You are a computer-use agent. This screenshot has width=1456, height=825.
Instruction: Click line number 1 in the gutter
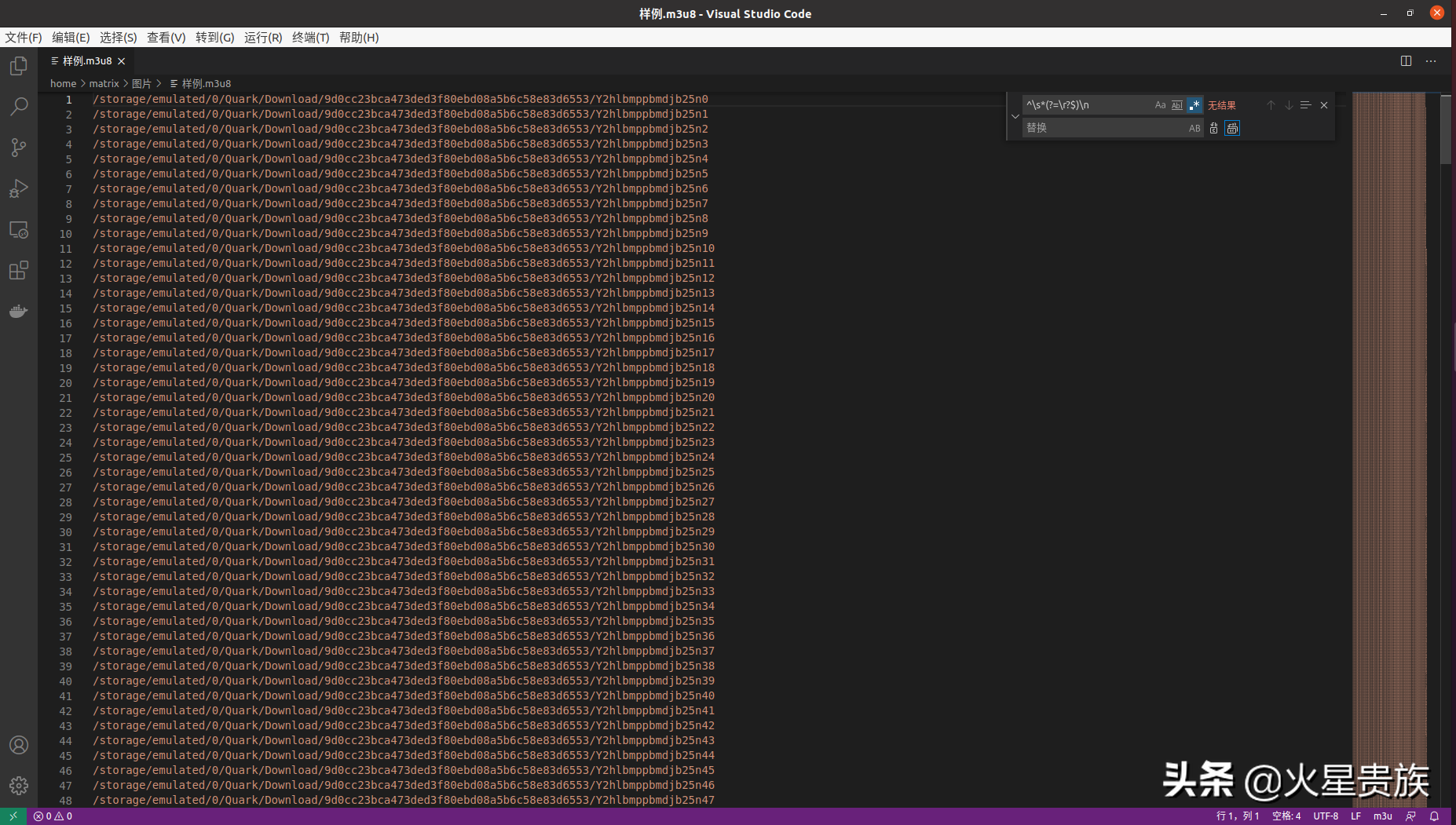point(68,100)
